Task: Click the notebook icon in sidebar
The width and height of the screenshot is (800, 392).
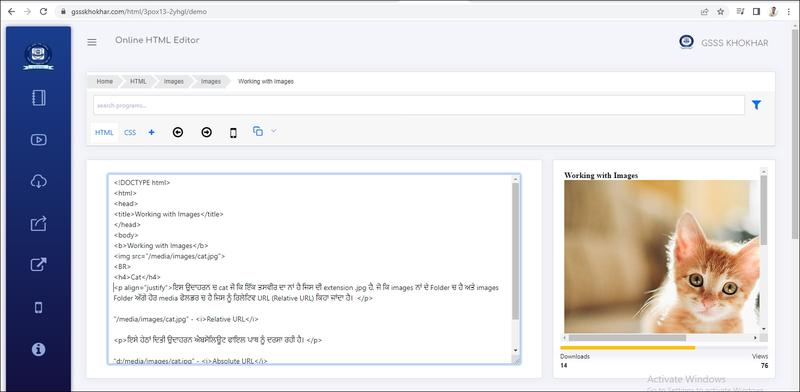Action: [x=39, y=97]
